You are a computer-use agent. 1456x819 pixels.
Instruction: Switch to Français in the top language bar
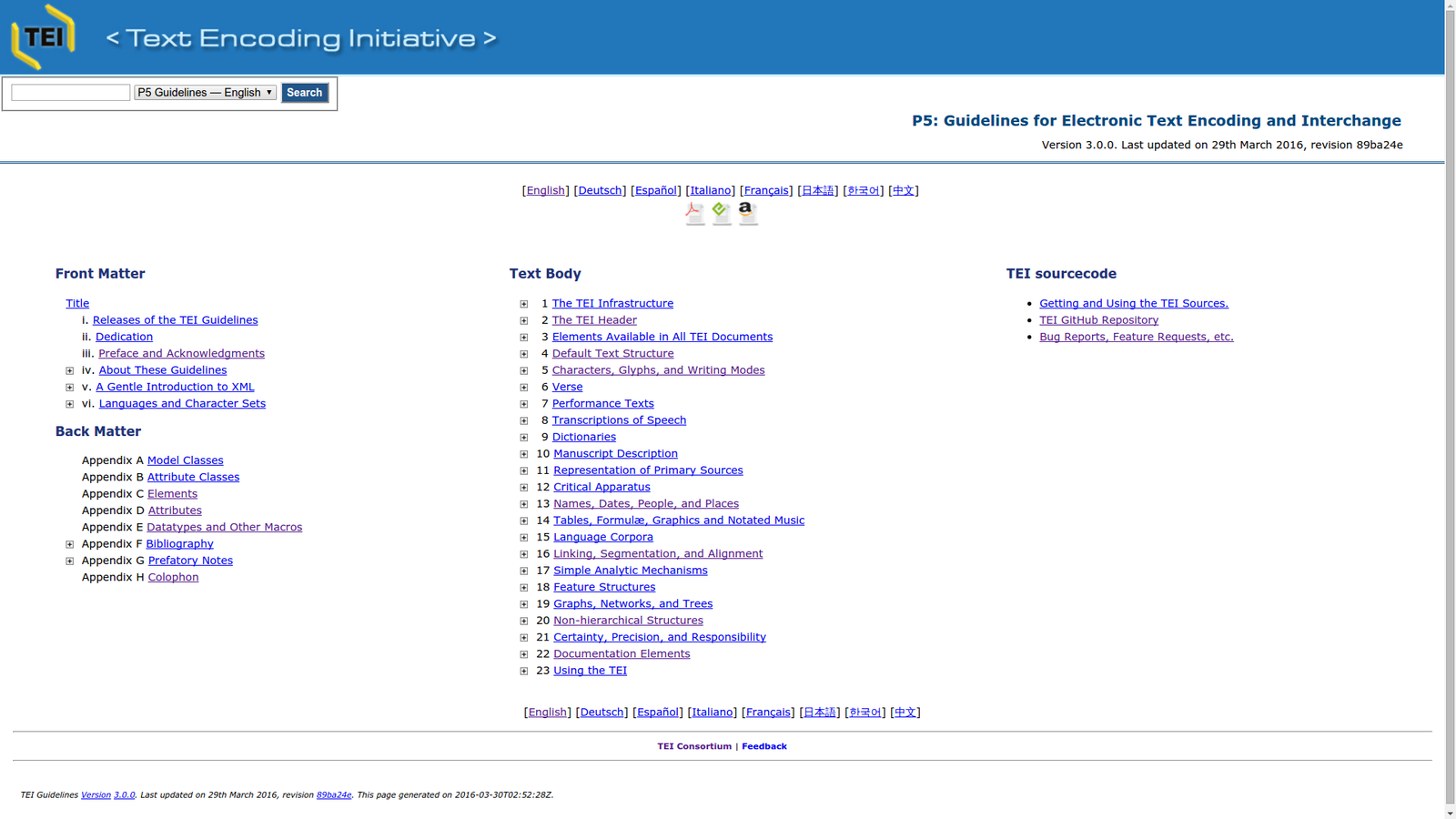[x=766, y=190]
